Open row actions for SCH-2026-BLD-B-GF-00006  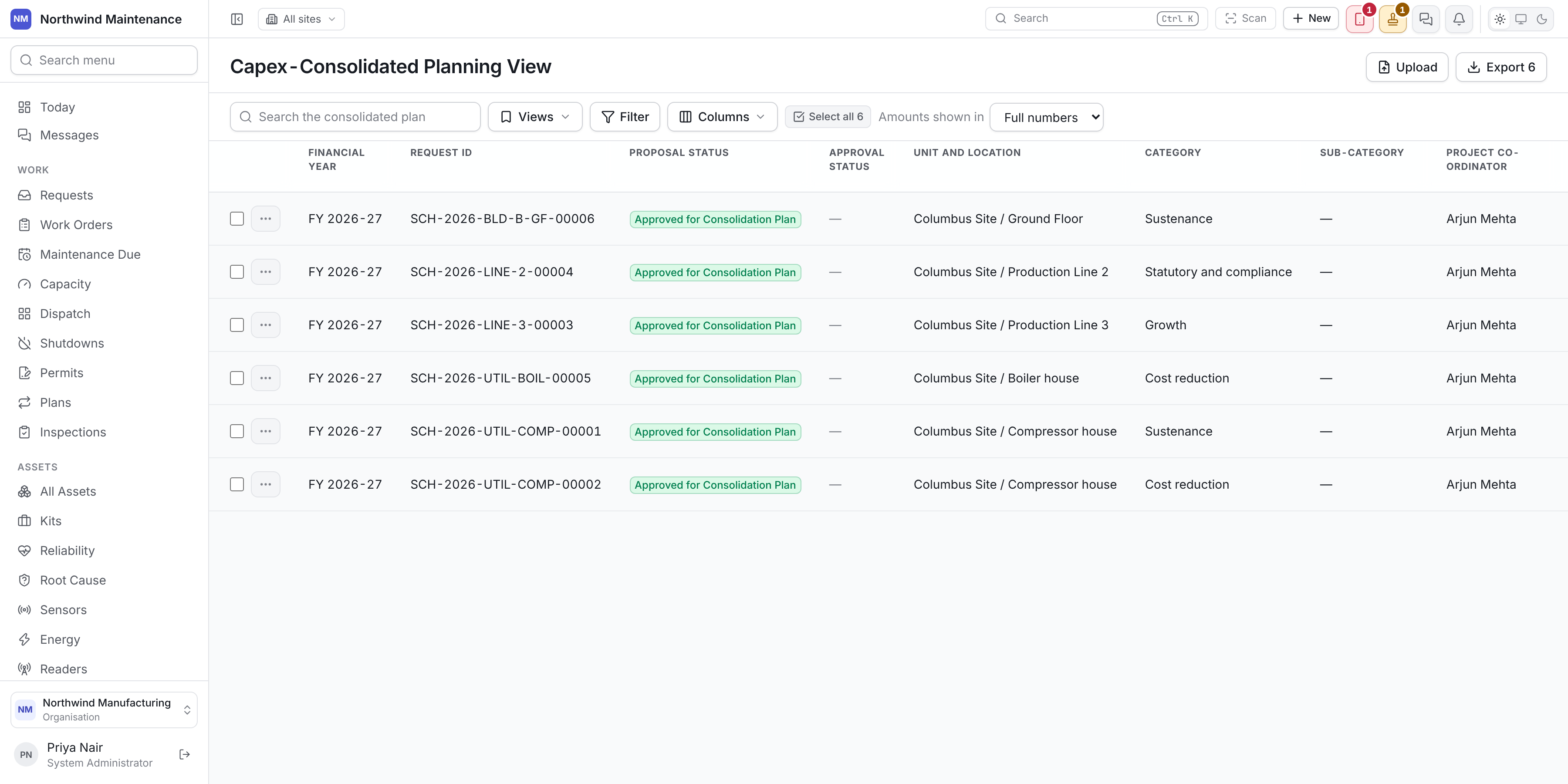point(265,219)
